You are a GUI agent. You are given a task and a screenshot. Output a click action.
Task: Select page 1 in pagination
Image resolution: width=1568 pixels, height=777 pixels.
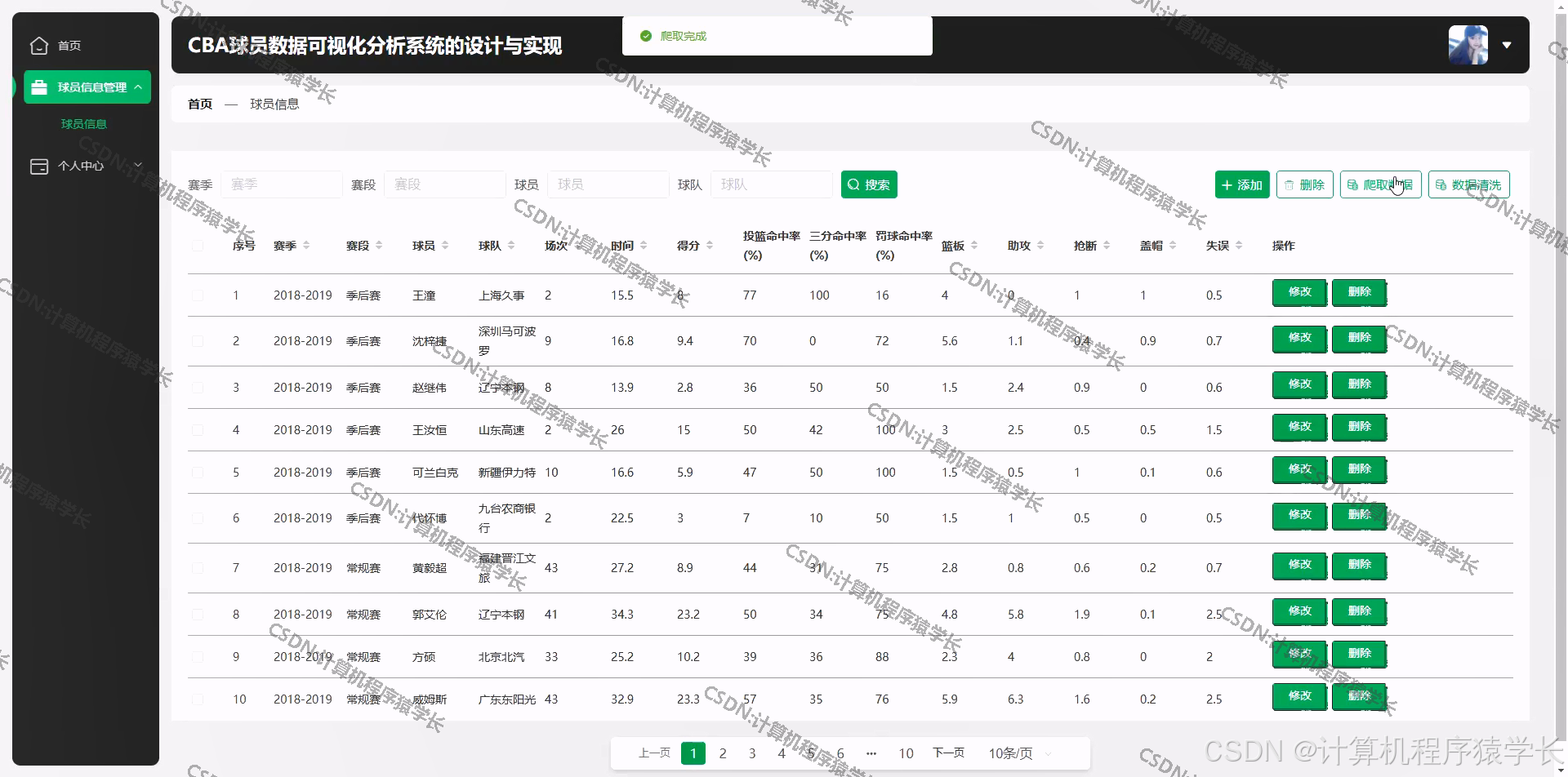click(x=693, y=753)
